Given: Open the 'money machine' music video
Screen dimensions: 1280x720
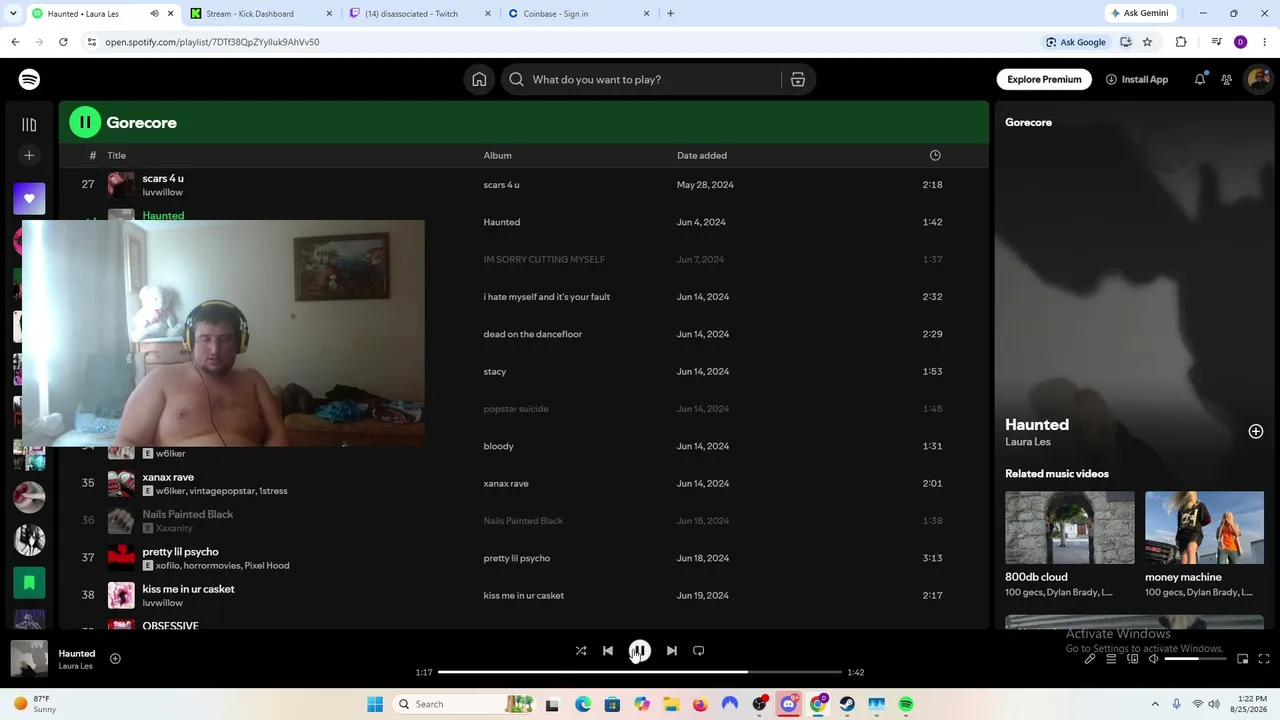Looking at the screenshot, I should click(1204, 527).
